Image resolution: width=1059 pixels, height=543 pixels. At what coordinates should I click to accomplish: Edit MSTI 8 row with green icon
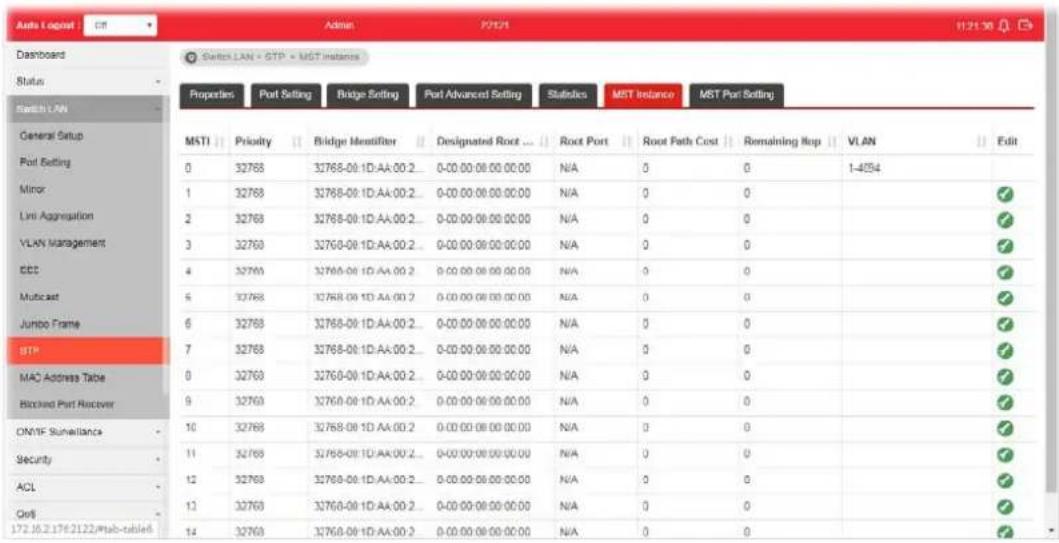pyautogui.click(x=1006, y=376)
